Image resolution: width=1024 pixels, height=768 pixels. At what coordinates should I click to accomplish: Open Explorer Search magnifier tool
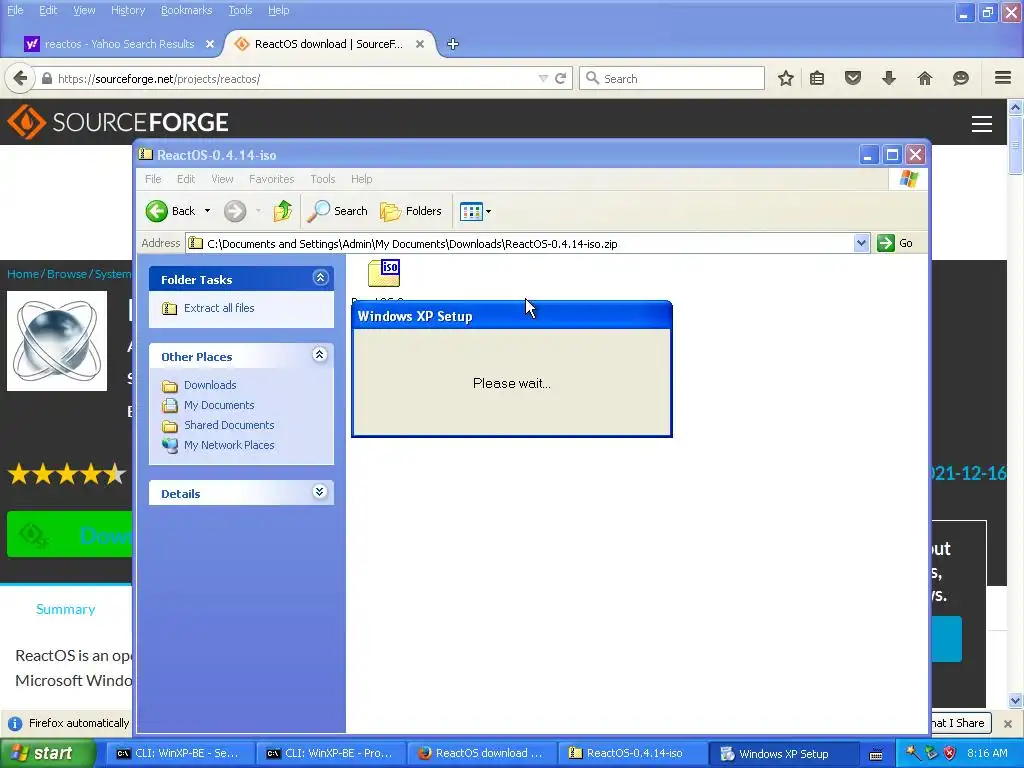click(338, 211)
